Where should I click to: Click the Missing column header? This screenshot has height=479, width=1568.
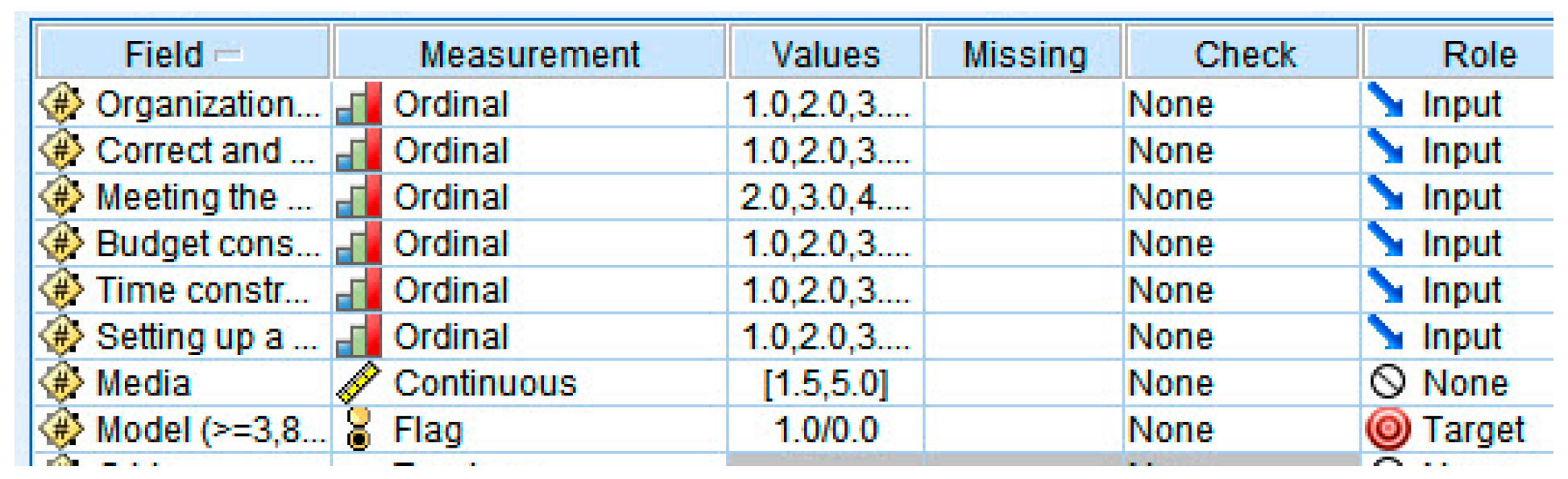pyautogui.click(x=1024, y=54)
